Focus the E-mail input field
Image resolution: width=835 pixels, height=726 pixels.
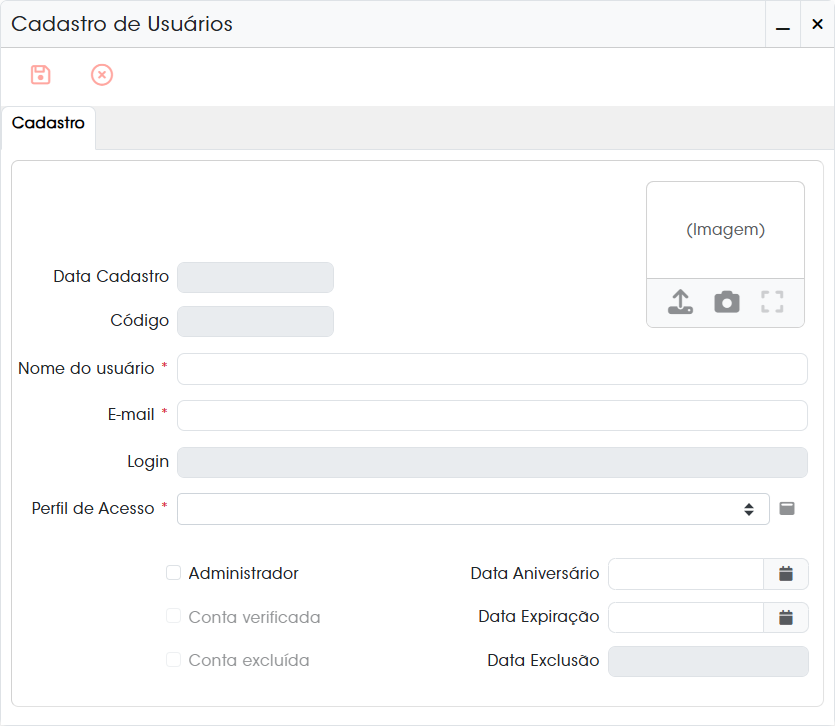(x=492, y=415)
